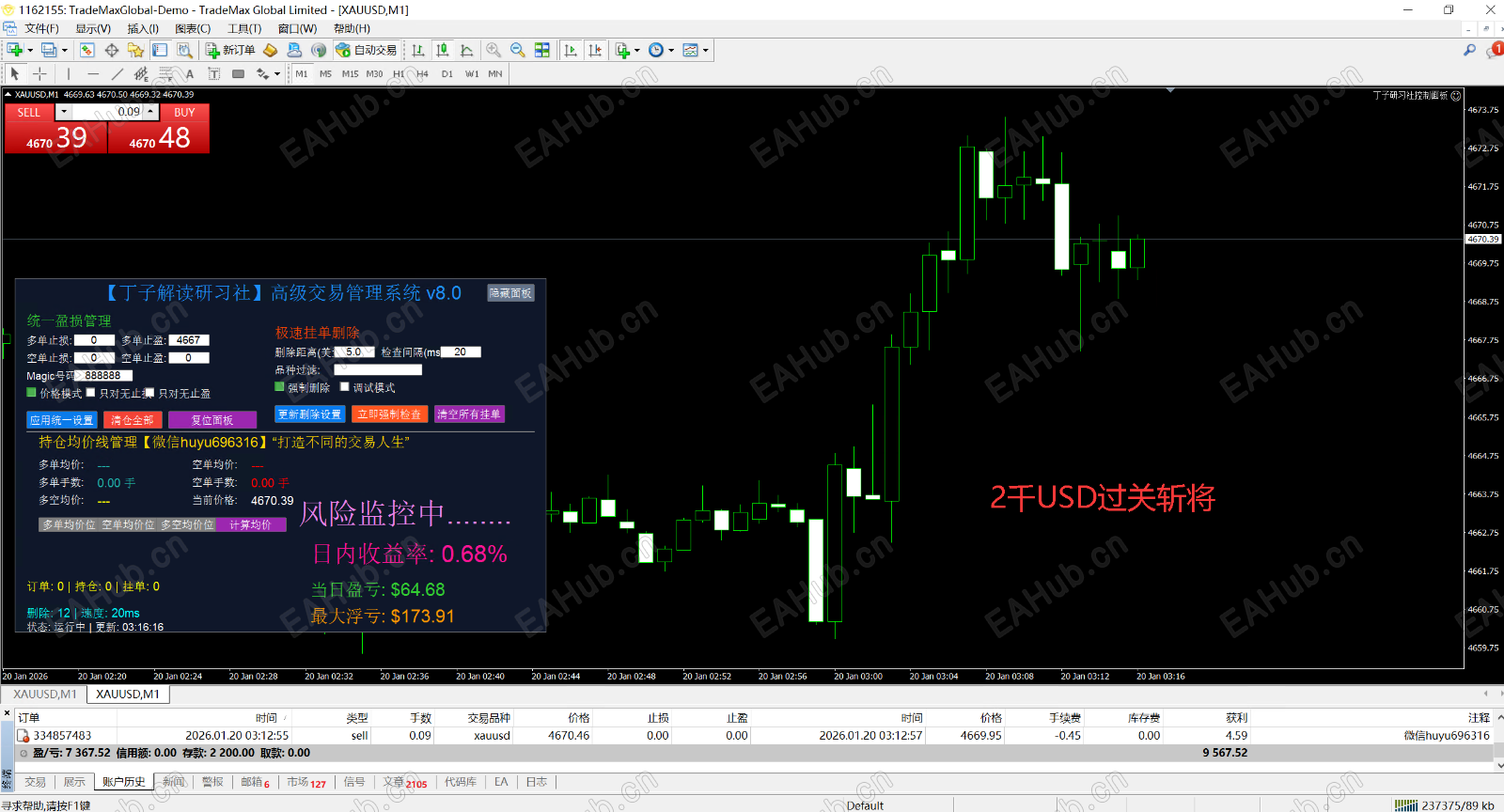Expand the New Chart dropdown arrow
This screenshot has width=1504, height=812.
(30, 50)
